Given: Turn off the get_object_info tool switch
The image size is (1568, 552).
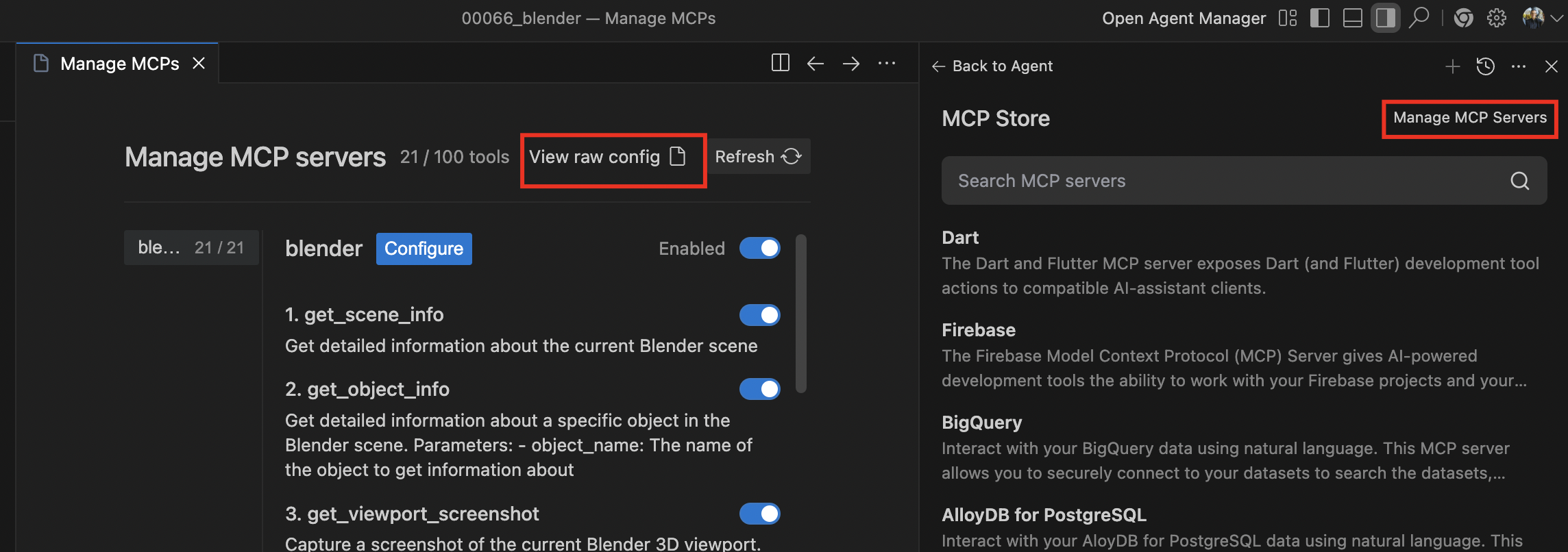Looking at the screenshot, I should pos(759,389).
